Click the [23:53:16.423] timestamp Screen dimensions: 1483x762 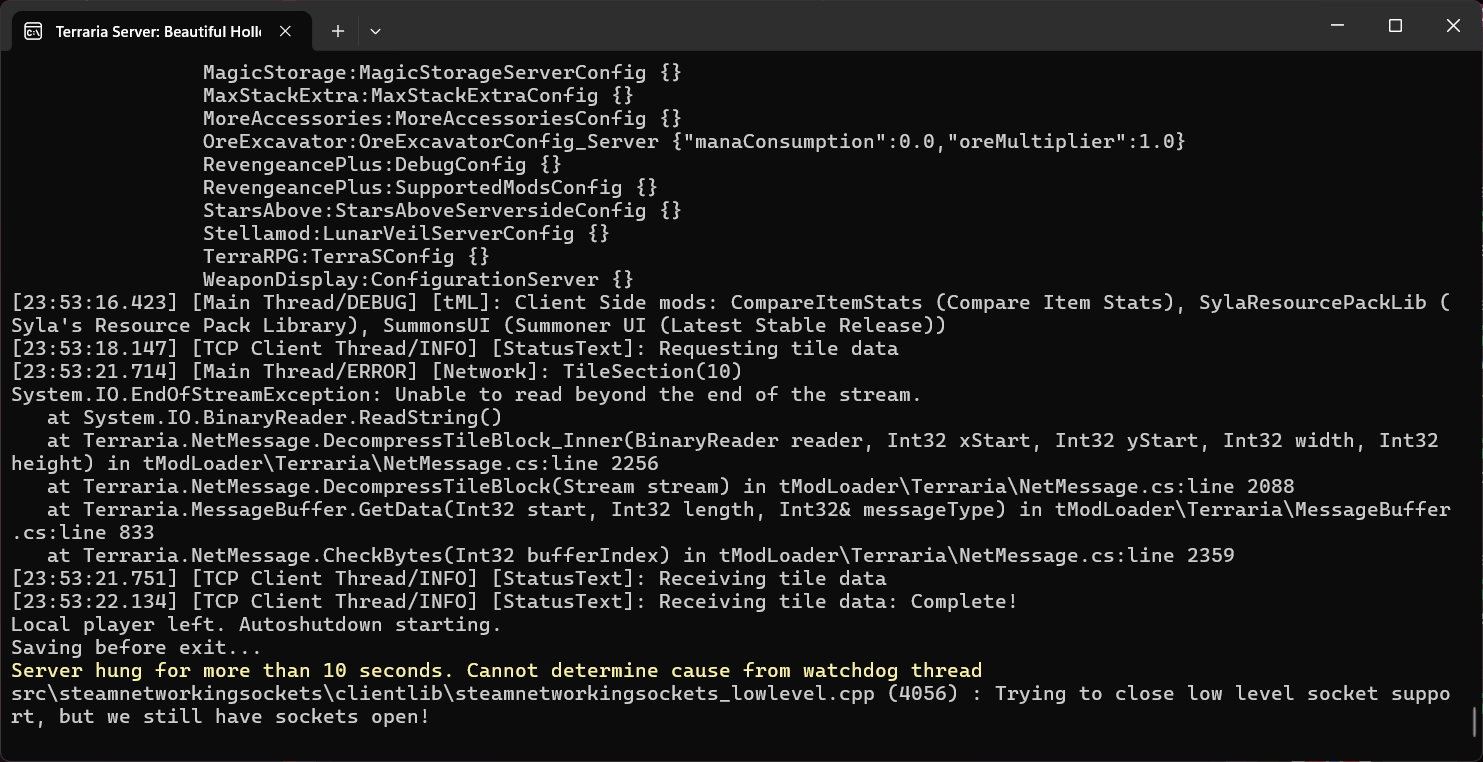click(x=95, y=302)
